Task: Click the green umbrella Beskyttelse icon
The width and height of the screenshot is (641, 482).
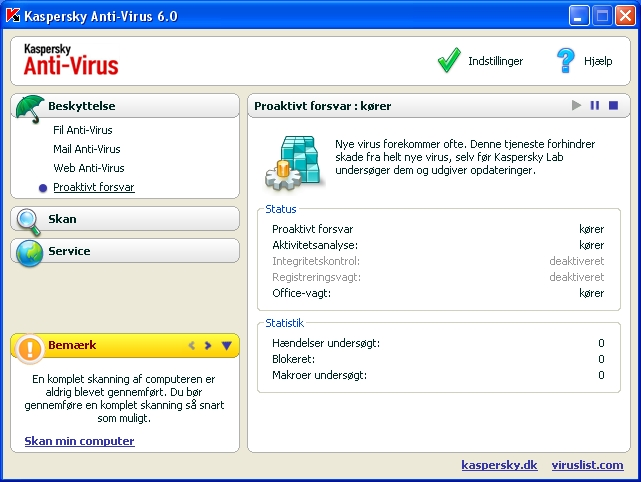Action: [30, 109]
